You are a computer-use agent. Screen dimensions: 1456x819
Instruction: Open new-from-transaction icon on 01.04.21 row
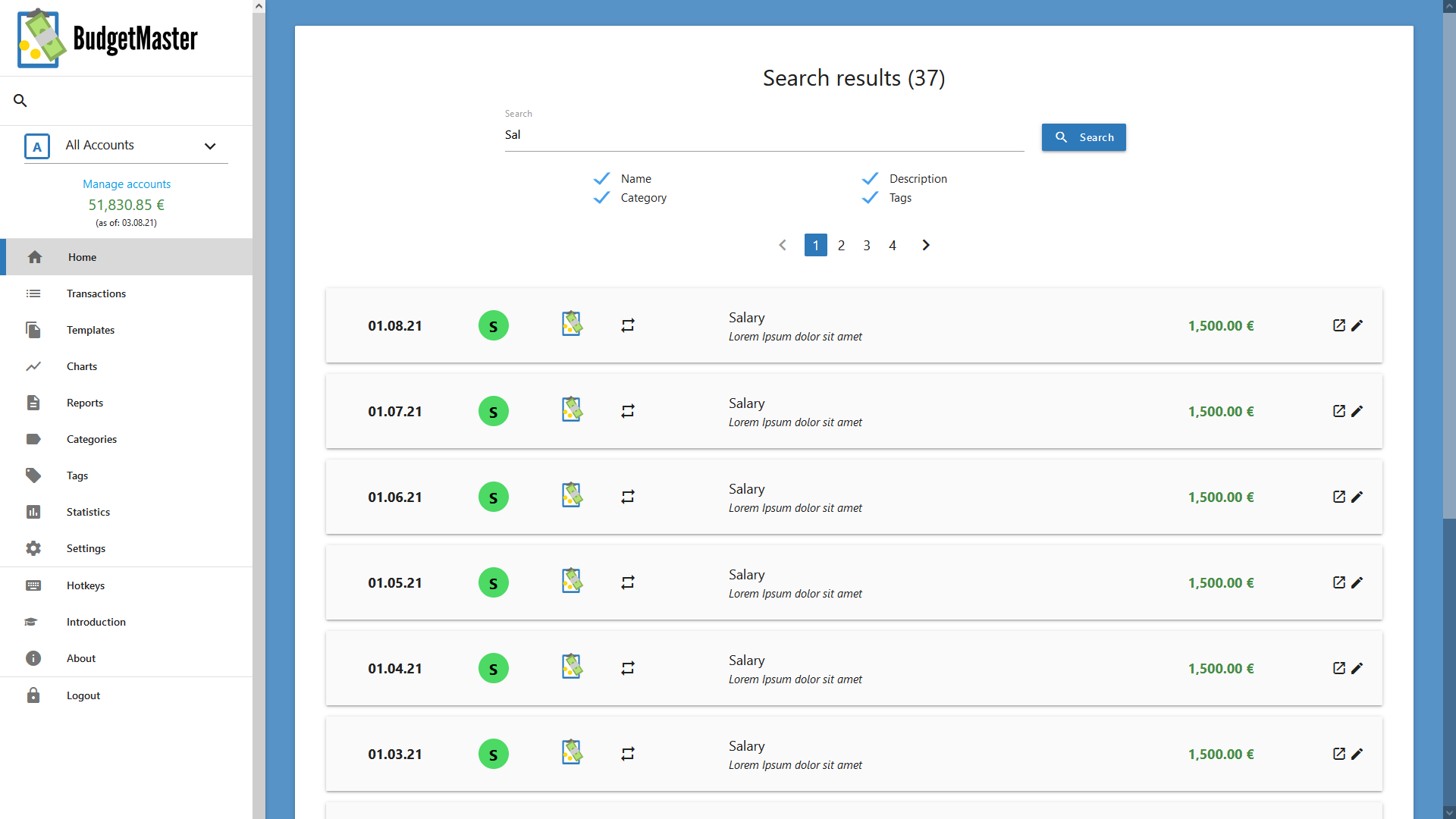[1339, 668]
